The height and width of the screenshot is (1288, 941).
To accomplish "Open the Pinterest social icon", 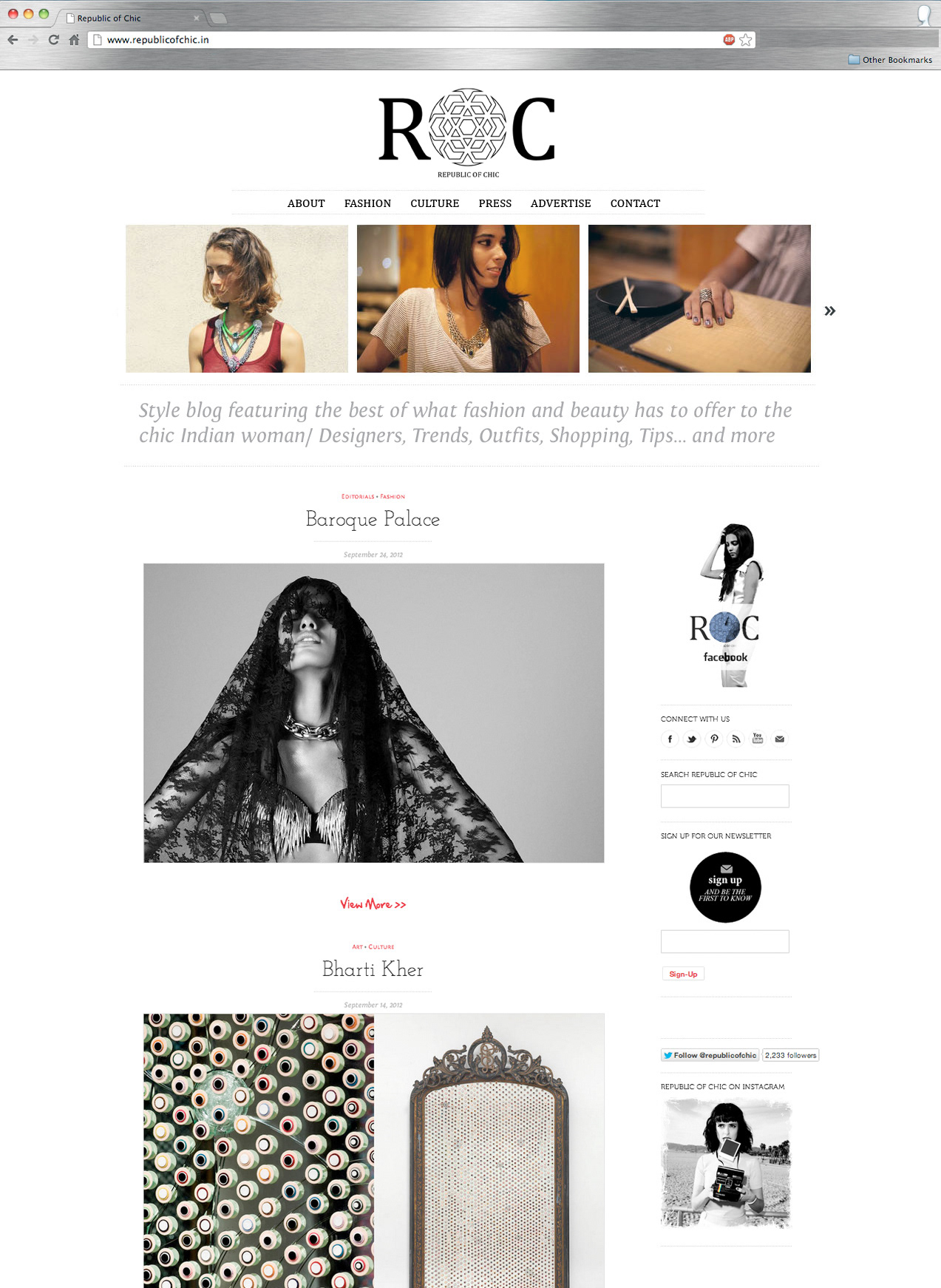I will pyautogui.click(x=714, y=739).
